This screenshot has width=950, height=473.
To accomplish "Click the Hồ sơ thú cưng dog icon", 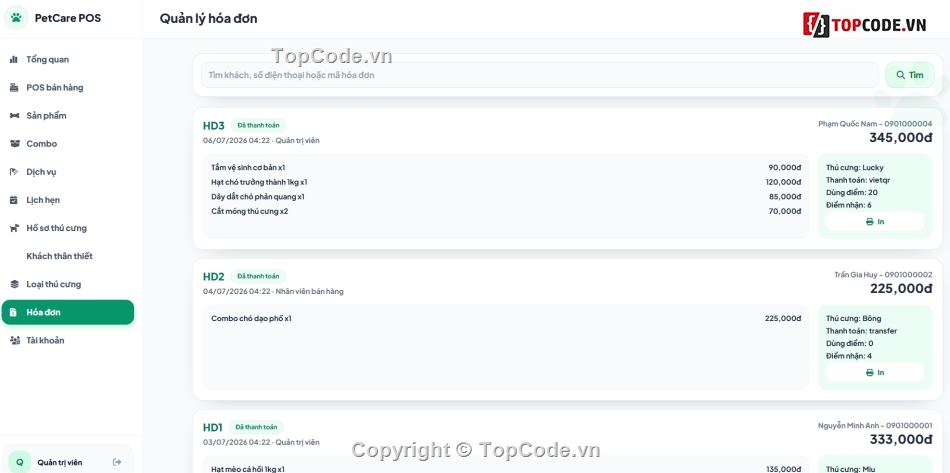I will [14, 228].
